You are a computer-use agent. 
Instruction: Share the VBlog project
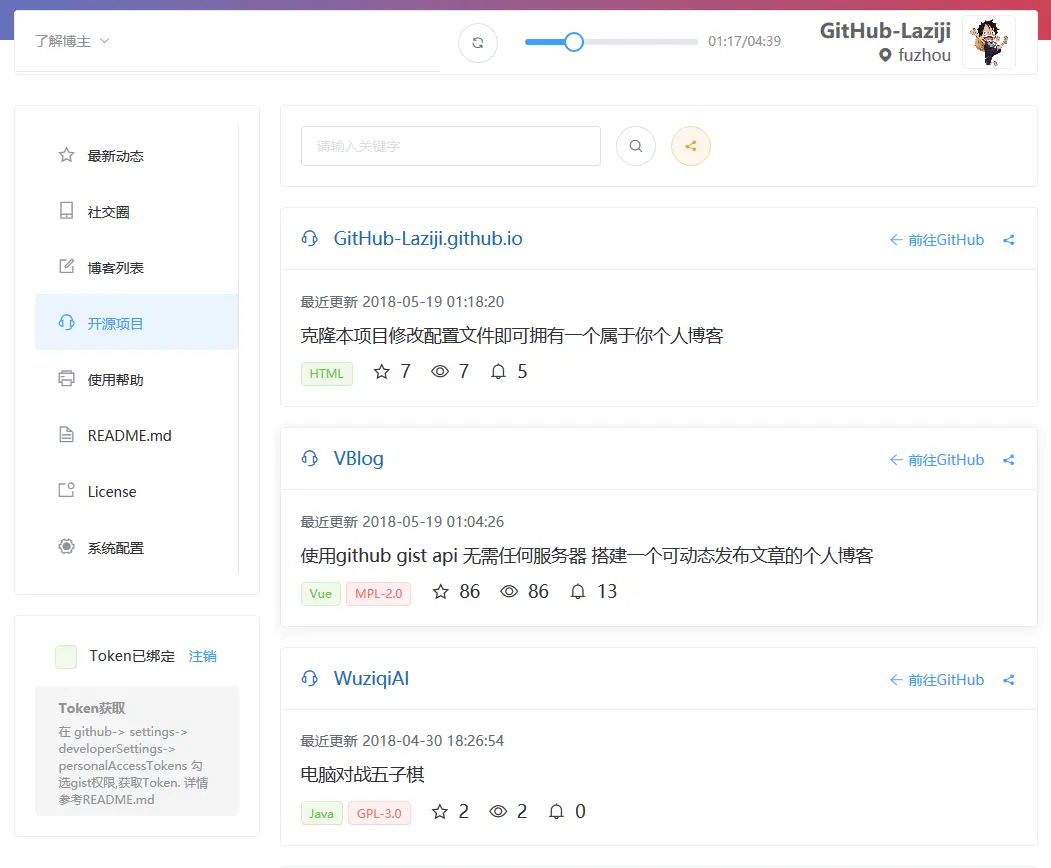pos(1009,460)
